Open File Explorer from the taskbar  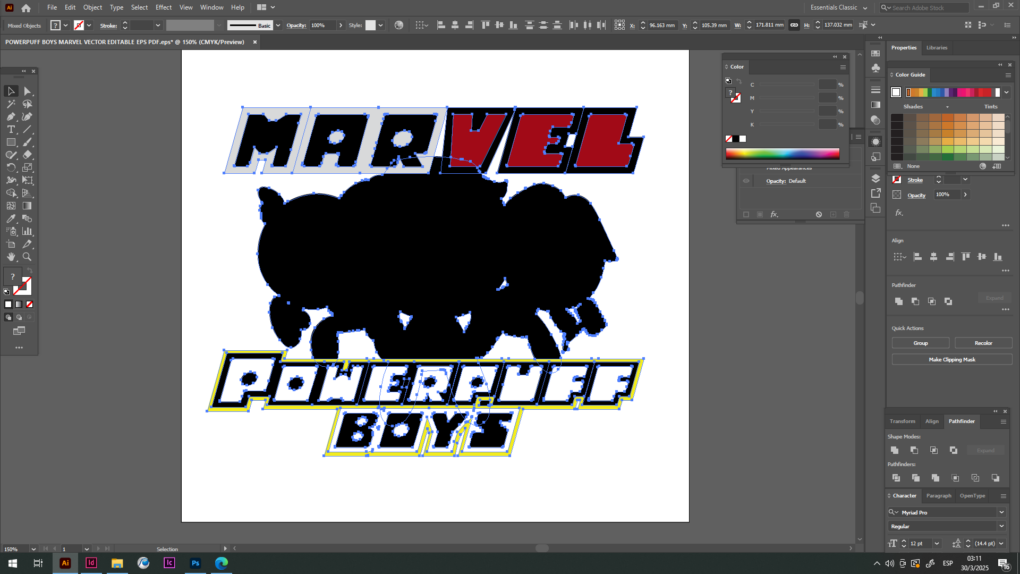[x=117, y=563]
